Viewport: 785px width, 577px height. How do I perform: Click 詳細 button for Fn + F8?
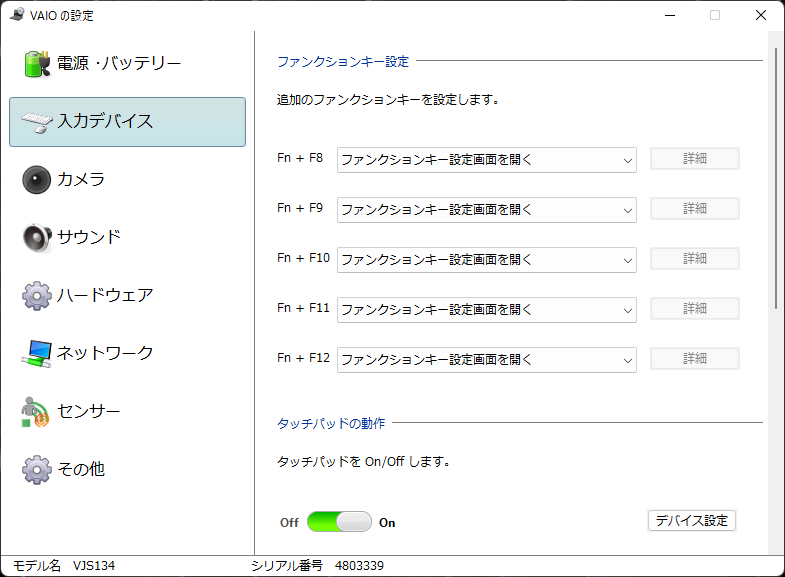tap(695, 159)
